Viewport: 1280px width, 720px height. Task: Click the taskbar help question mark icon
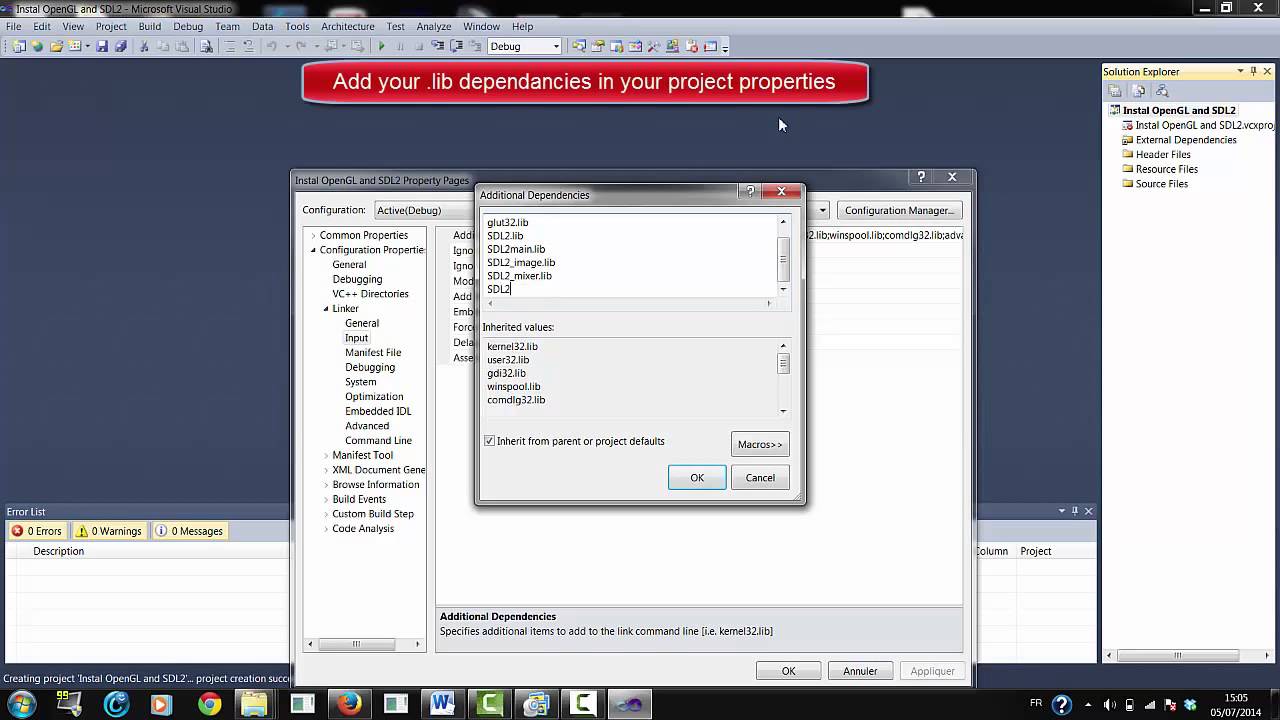[1062, 704]
